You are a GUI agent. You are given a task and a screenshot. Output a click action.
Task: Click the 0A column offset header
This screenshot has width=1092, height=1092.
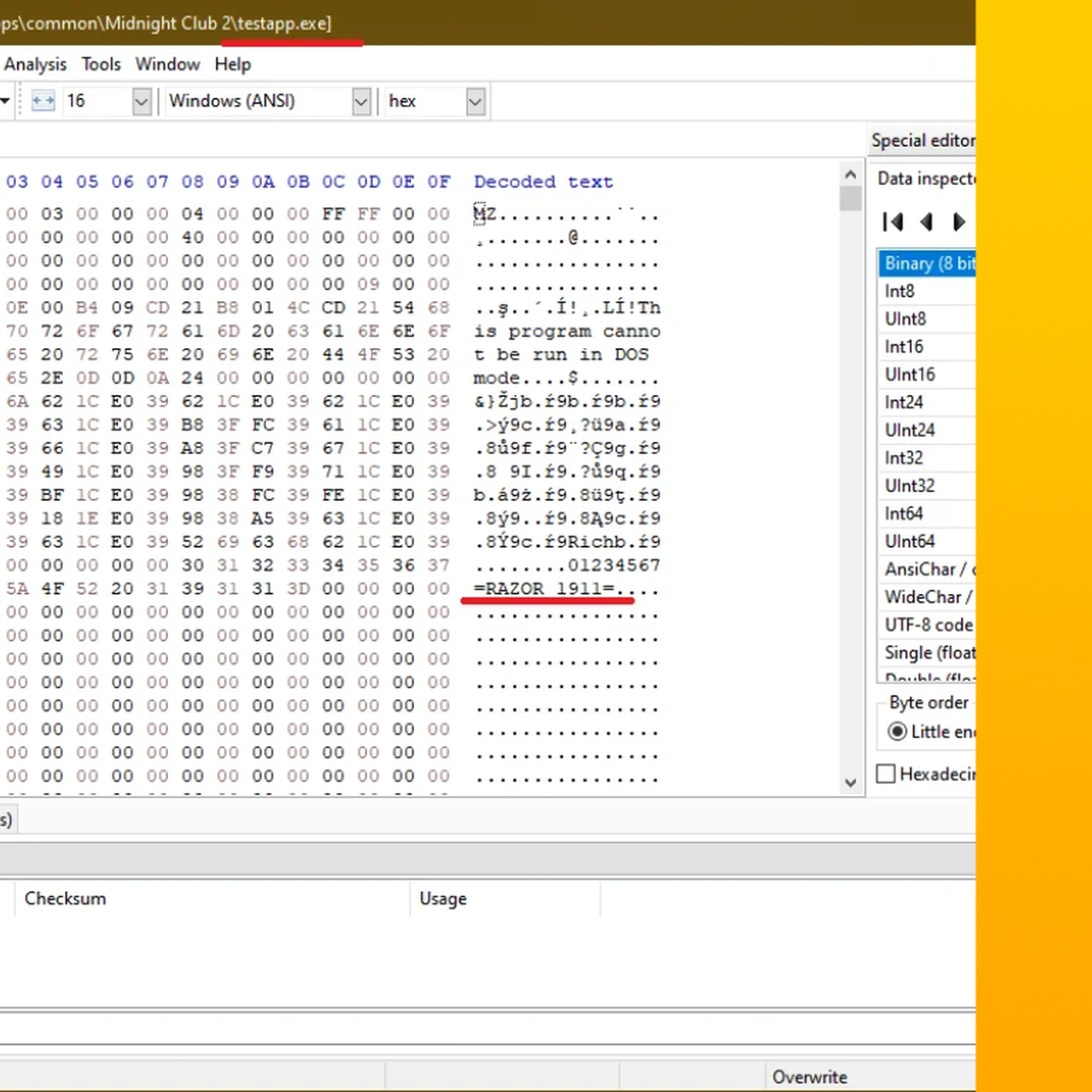click(263, 182)
